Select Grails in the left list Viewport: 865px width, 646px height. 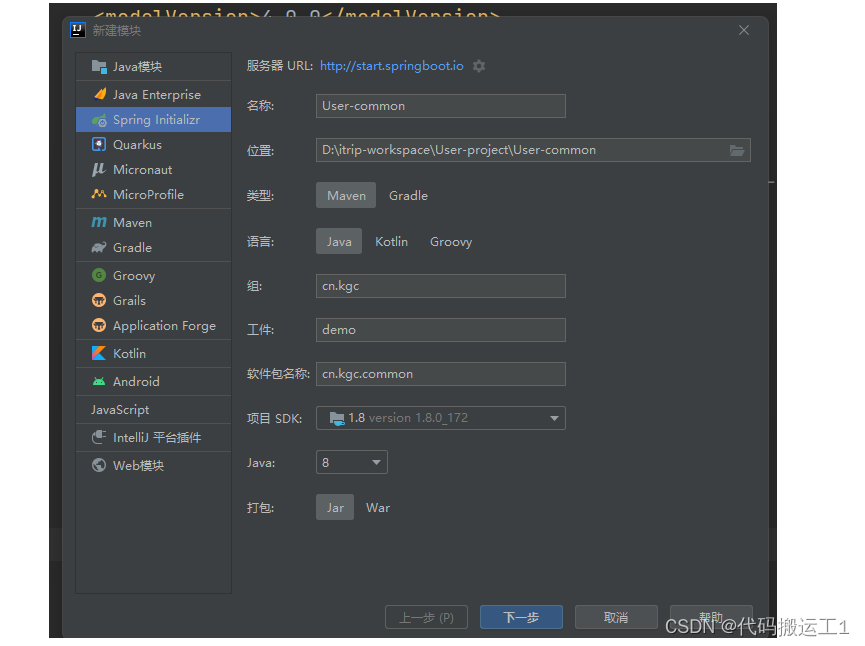coord(153,300)
